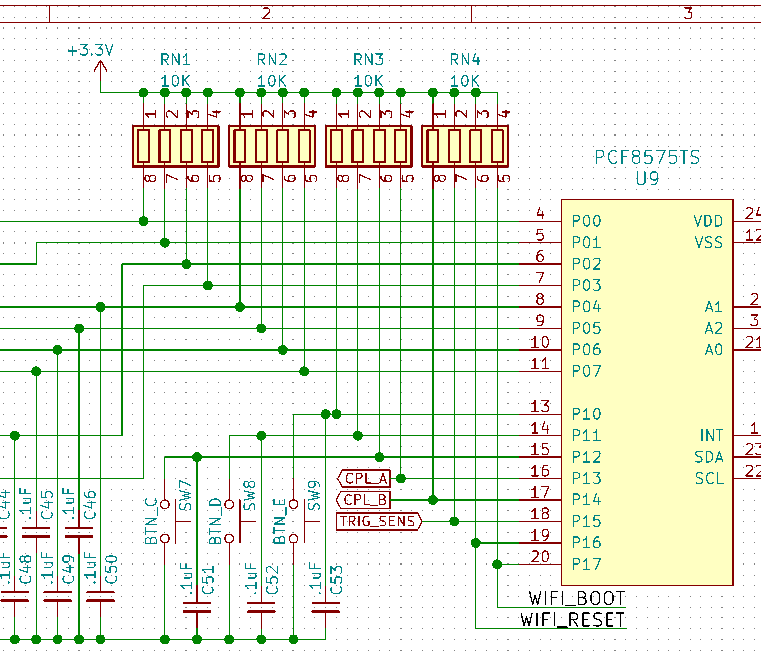Click the BTN_D switch value label
The height and width of the screenshot is (655, 761).
(215, 521)
